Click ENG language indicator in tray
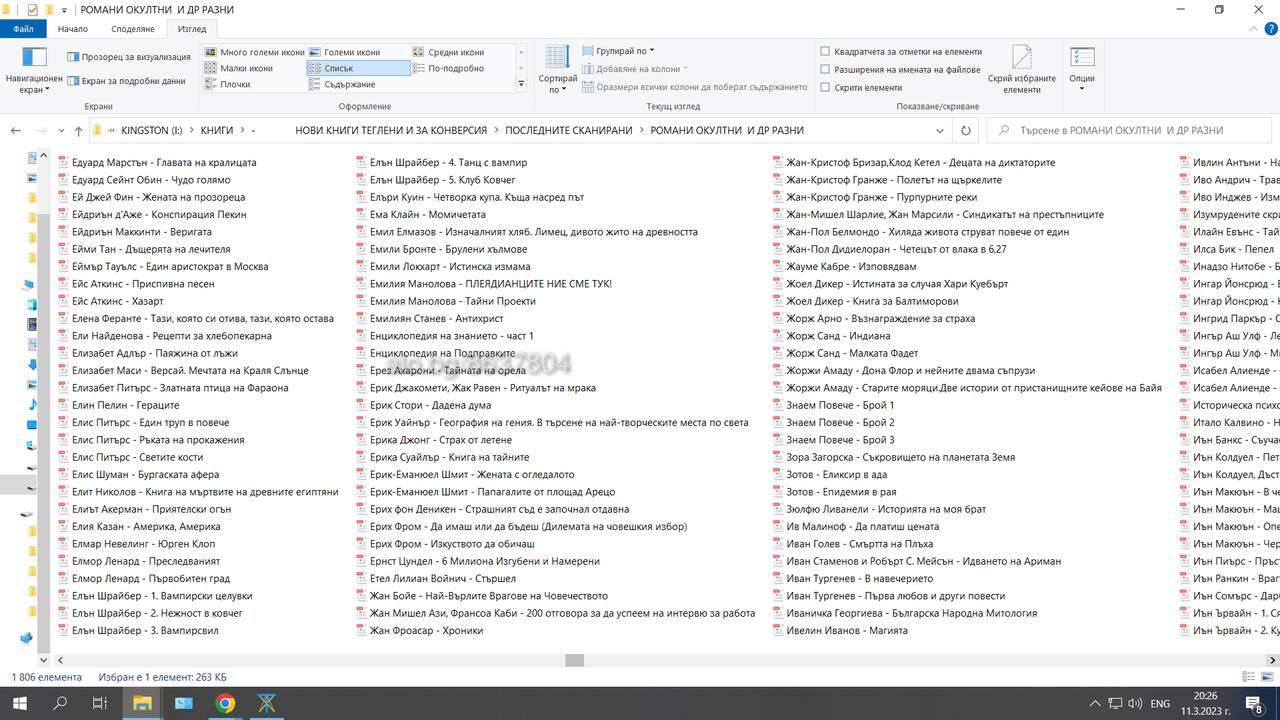The width and height of the screenshot is (1280, 720). tap(1160, 703)
